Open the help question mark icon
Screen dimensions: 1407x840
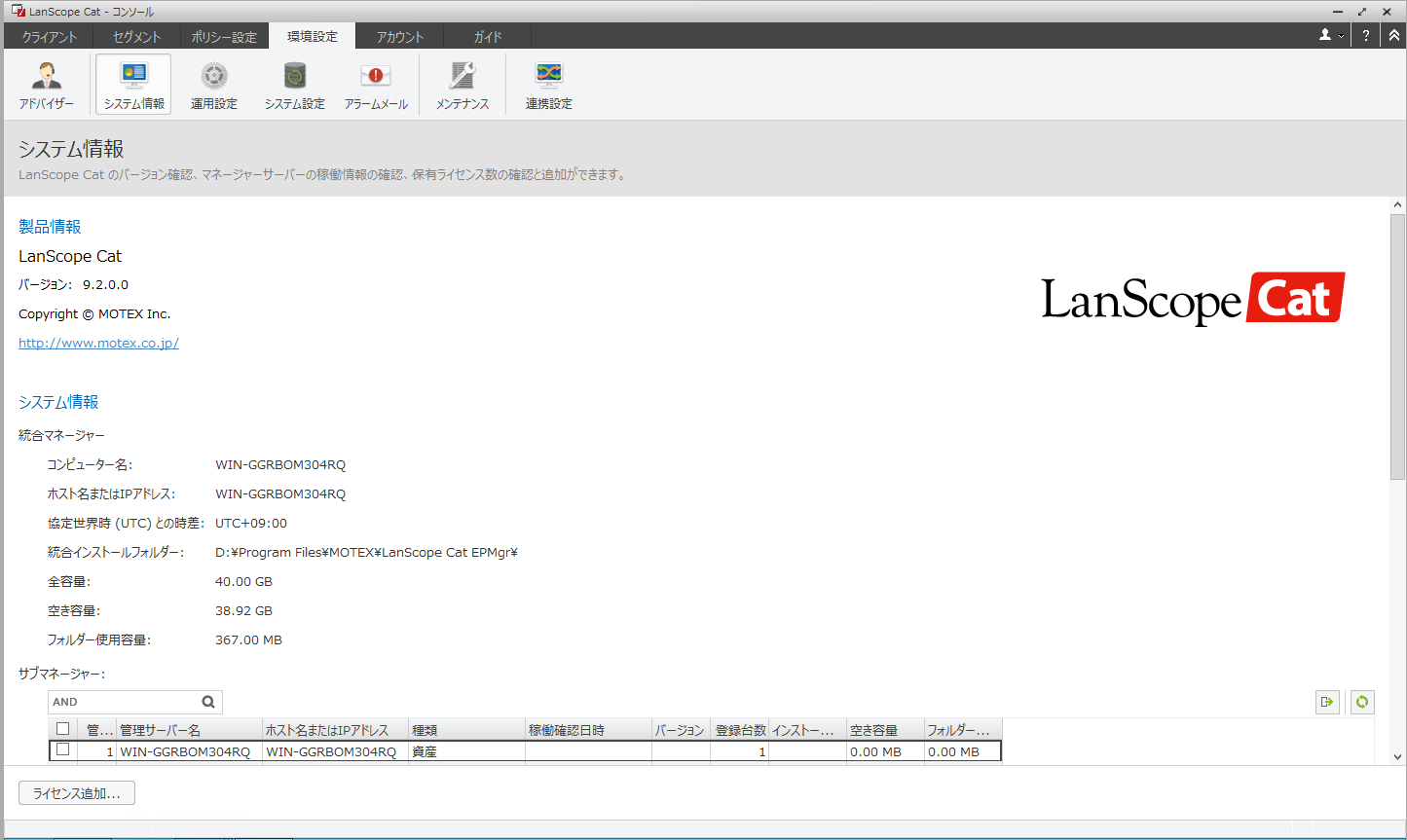[x=1365, y=36]
